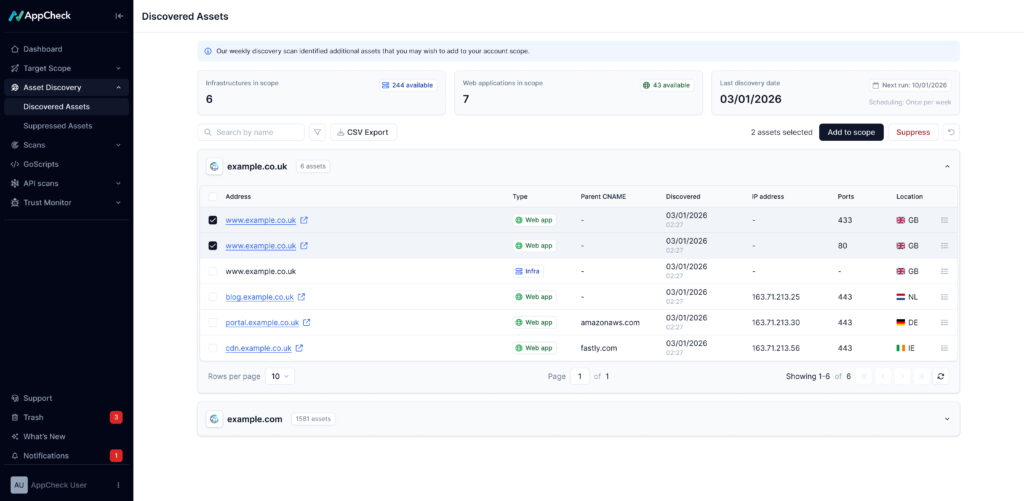Click the table refresh icon

pos(940,376)
